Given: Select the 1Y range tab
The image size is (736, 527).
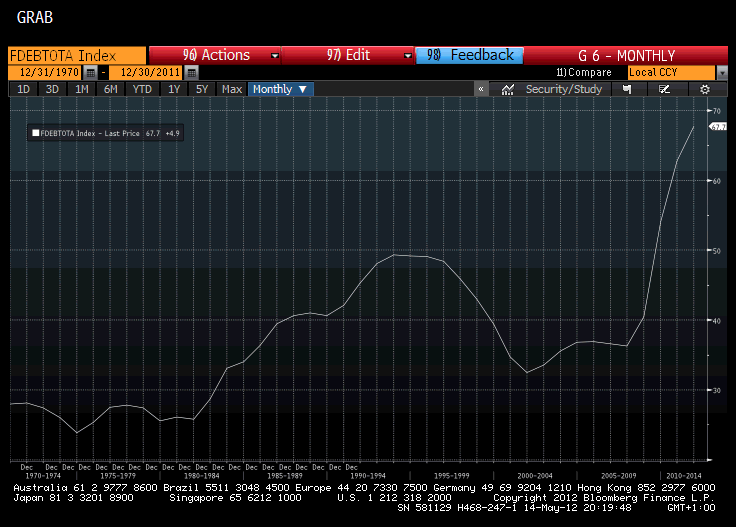Looking at the screenshot, I should 174,89.
